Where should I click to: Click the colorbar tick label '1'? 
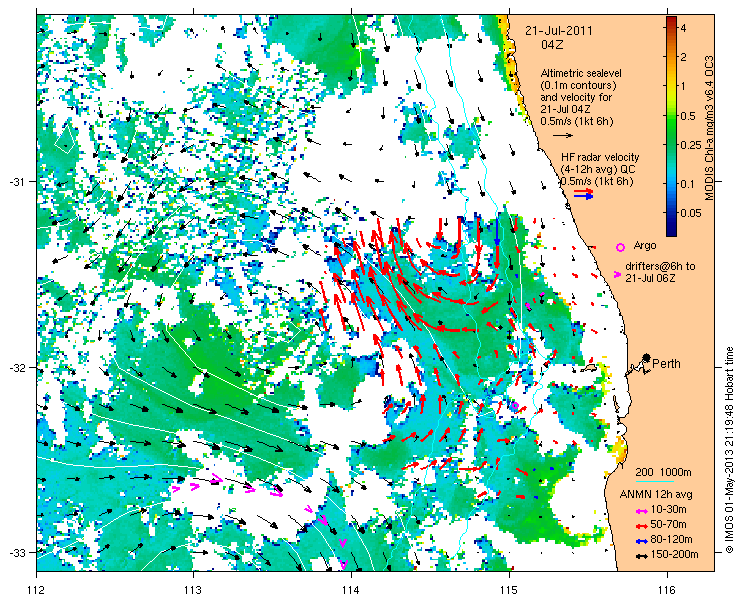[683, 86]
